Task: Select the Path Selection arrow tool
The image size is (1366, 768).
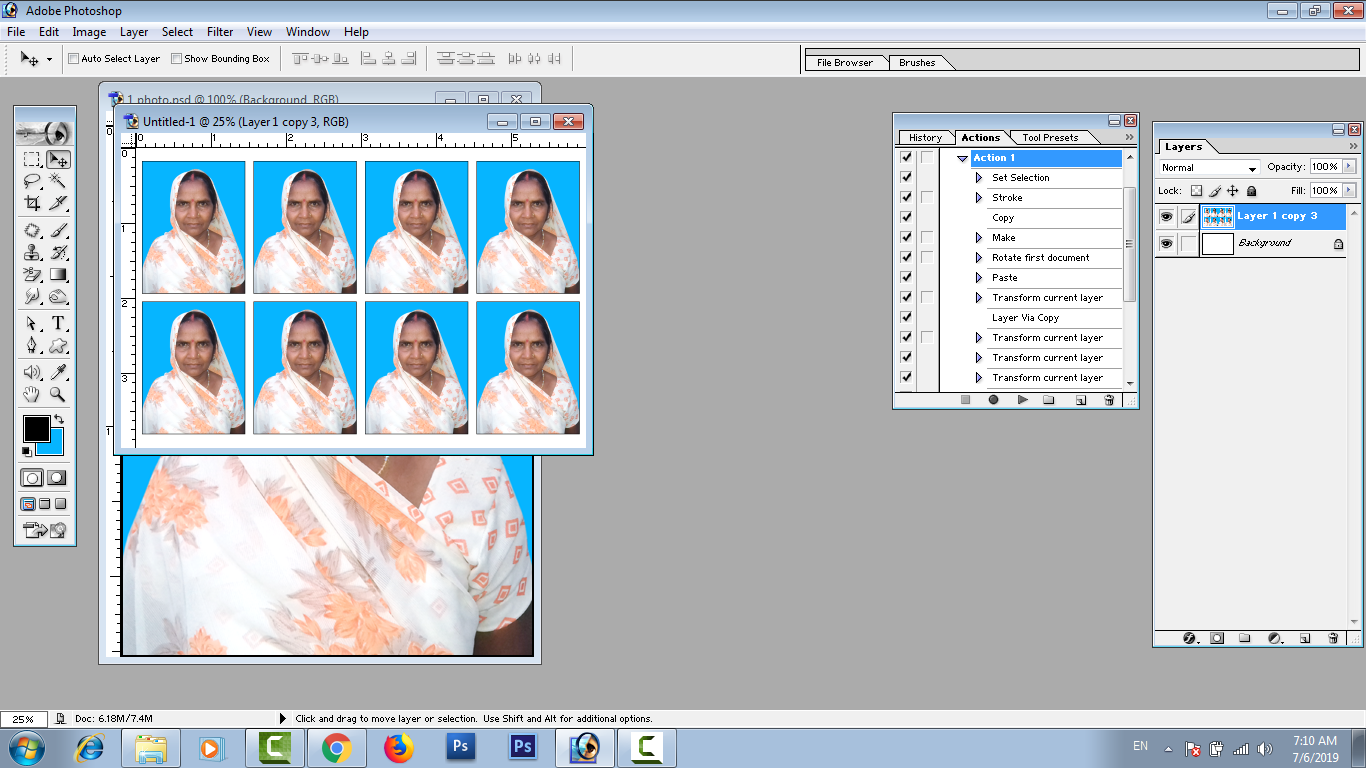Action: point(32,323)
